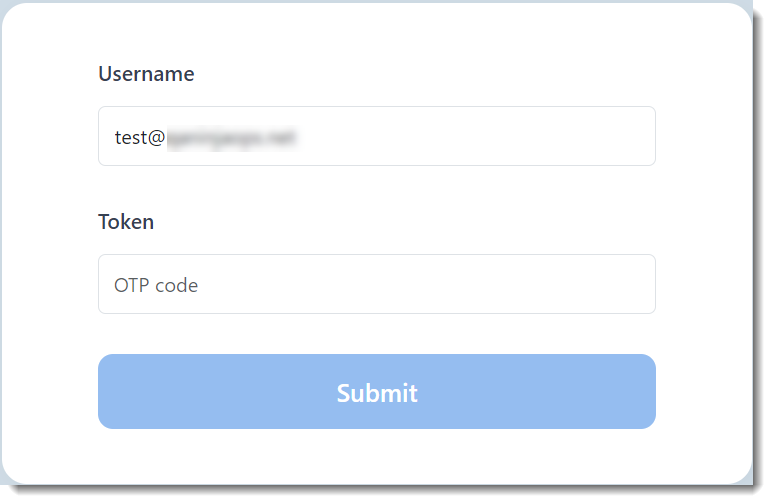Place cursor in the test@ email text
Image resolution: width=772 pixels, height=504 pixels.
(x=139, y=137)
